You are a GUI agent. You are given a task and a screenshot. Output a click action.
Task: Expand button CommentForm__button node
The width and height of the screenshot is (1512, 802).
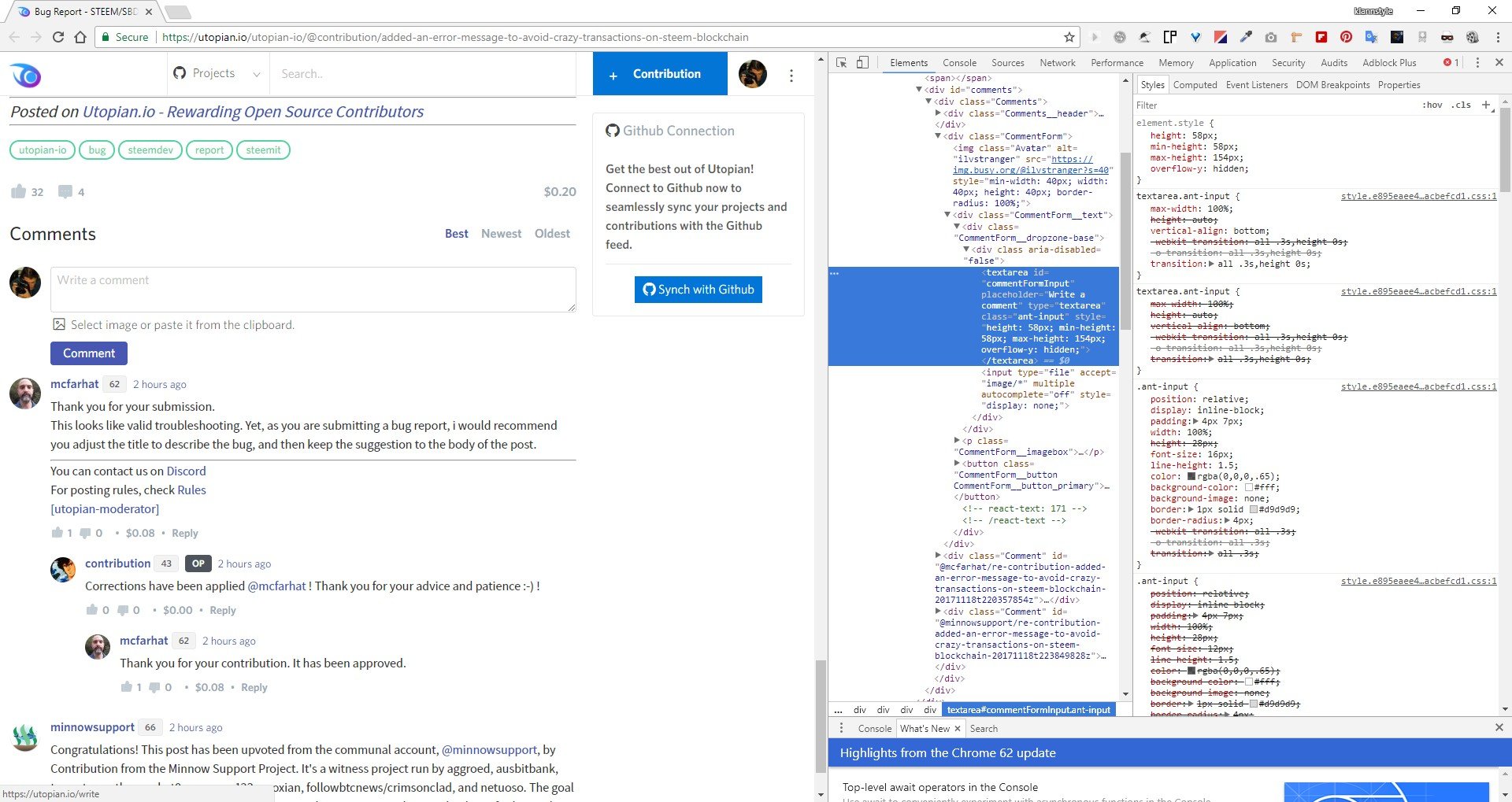coord(957,464)
